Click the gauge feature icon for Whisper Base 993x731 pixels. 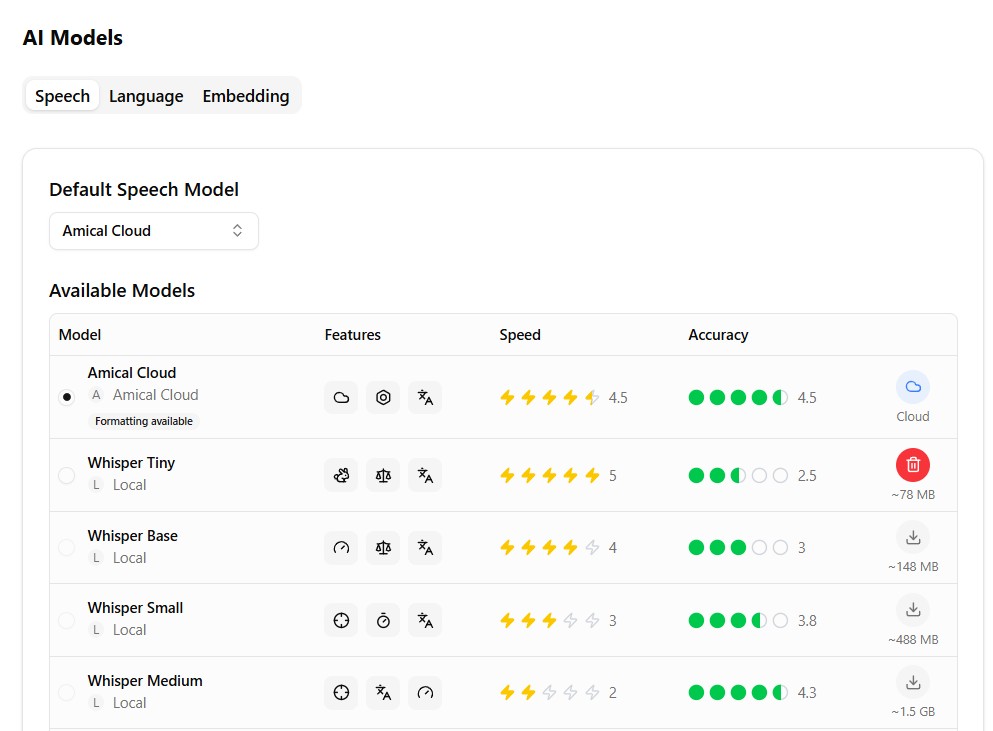pyautogui.click(x=341, y=547)
